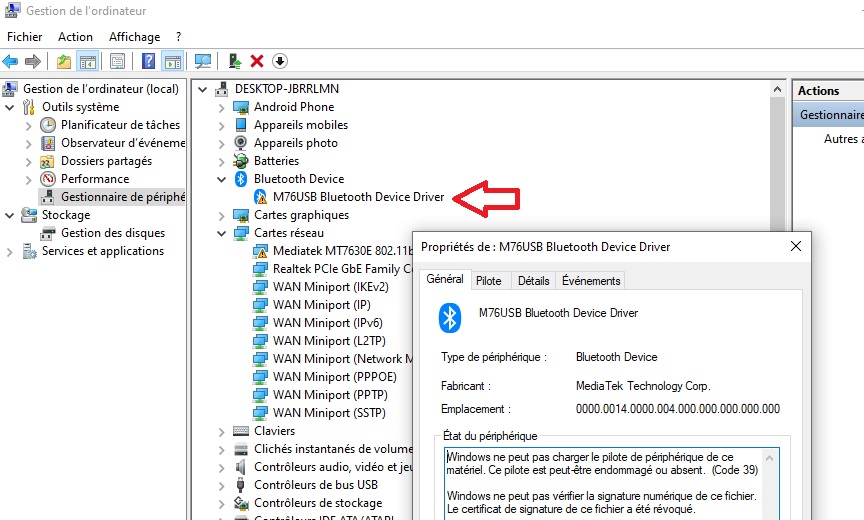Expand the Dossiers partagés node
The width and height of the screenshot is (864, 520).
(29, 161)
